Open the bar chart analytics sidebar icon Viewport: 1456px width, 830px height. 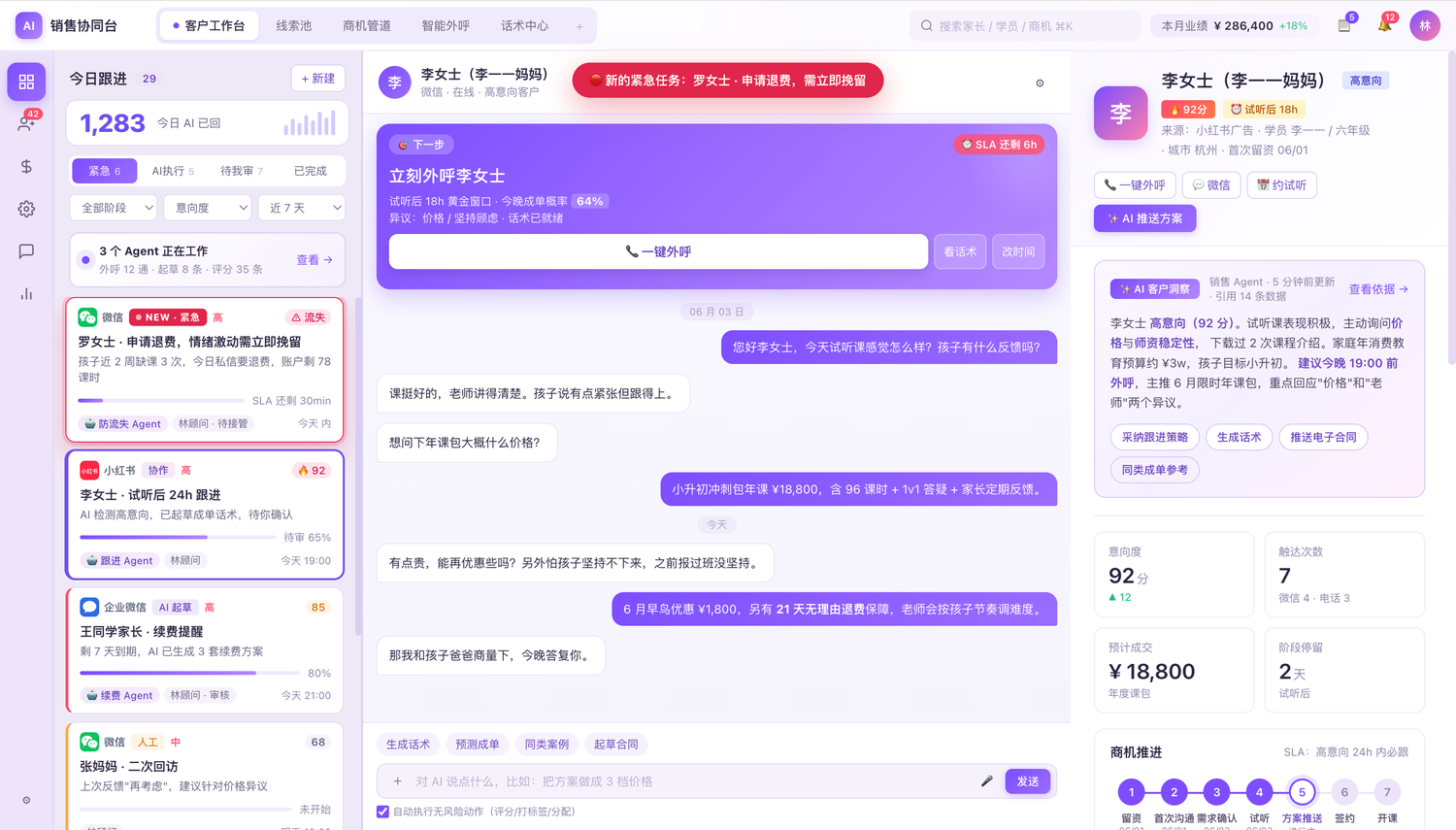pyautogui.click(x=26, y=293)
